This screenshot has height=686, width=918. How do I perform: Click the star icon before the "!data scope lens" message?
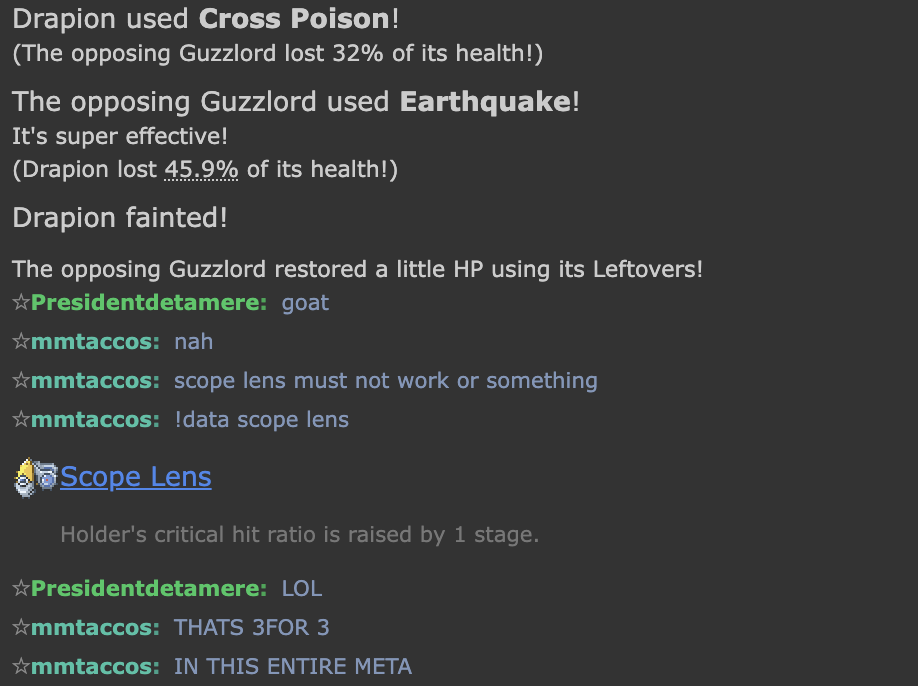(21, 420)
